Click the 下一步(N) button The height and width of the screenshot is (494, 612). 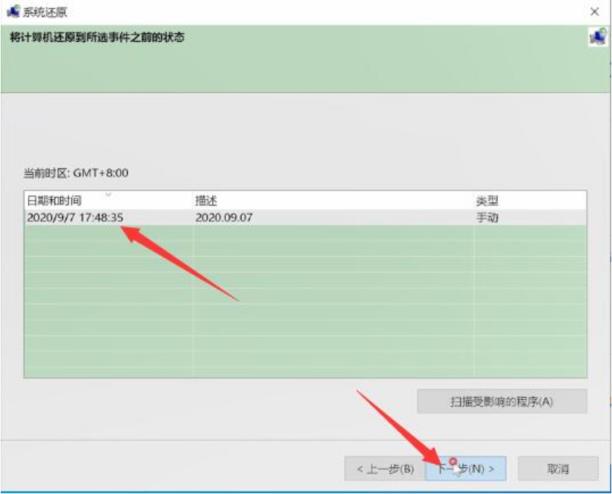tap(466, 468)
